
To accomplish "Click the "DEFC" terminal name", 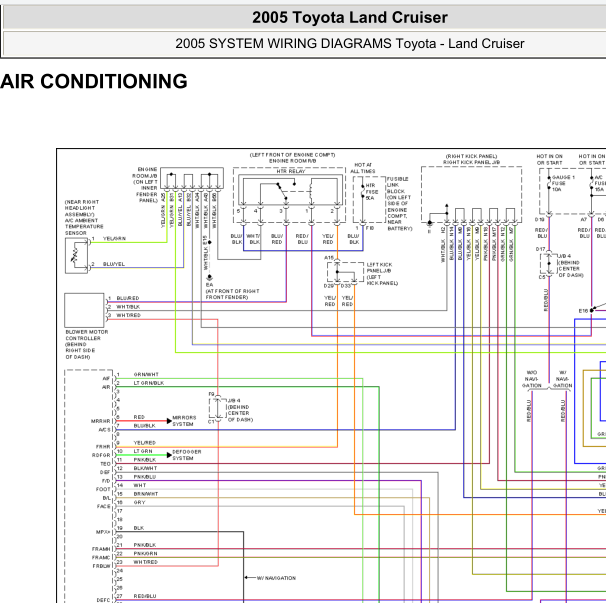I will click(103, 600).
